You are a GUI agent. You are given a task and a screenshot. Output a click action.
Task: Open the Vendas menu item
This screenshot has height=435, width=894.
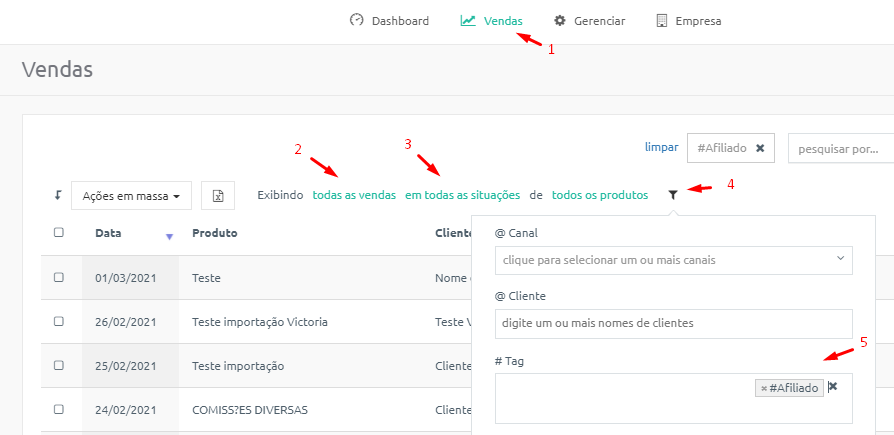(x=491, y=21)
